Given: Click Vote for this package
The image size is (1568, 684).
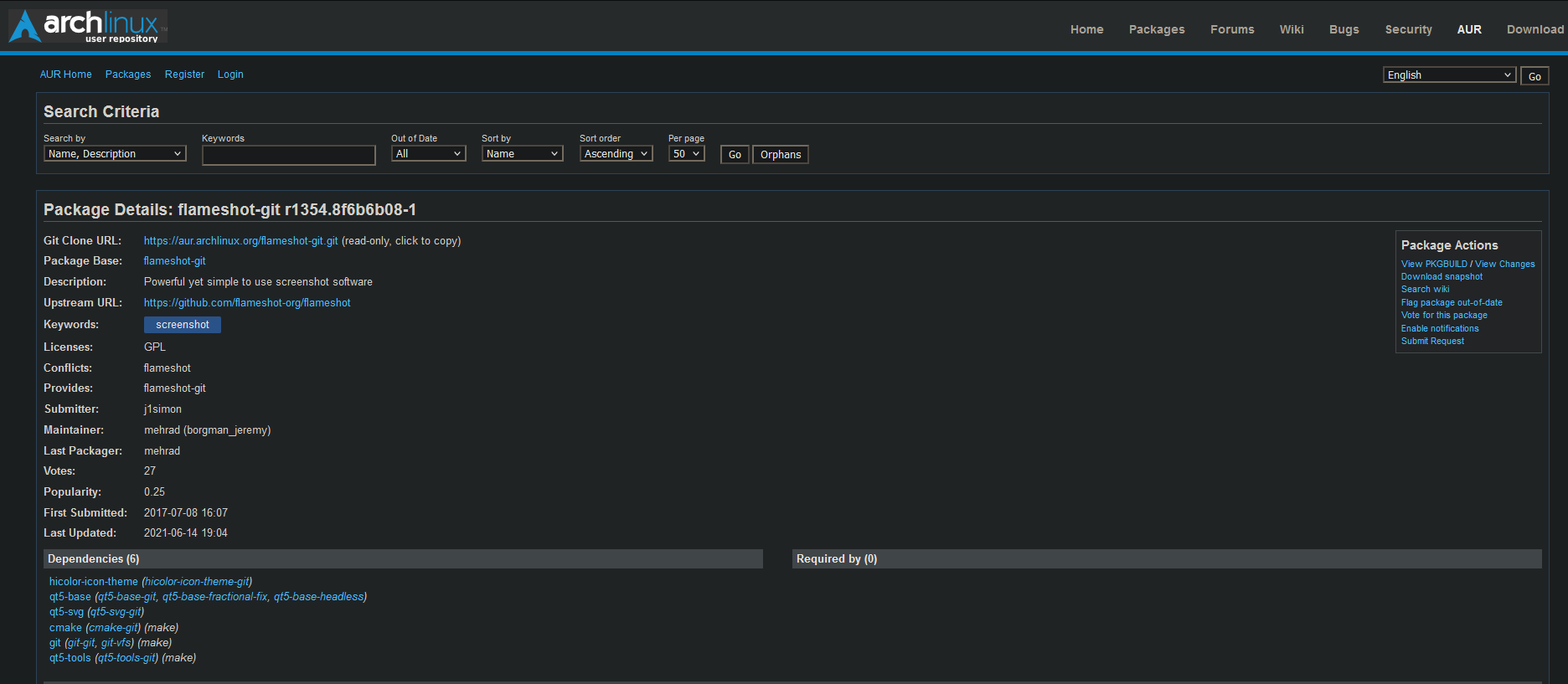Looking at the screenshot, I should (1444, 316).
